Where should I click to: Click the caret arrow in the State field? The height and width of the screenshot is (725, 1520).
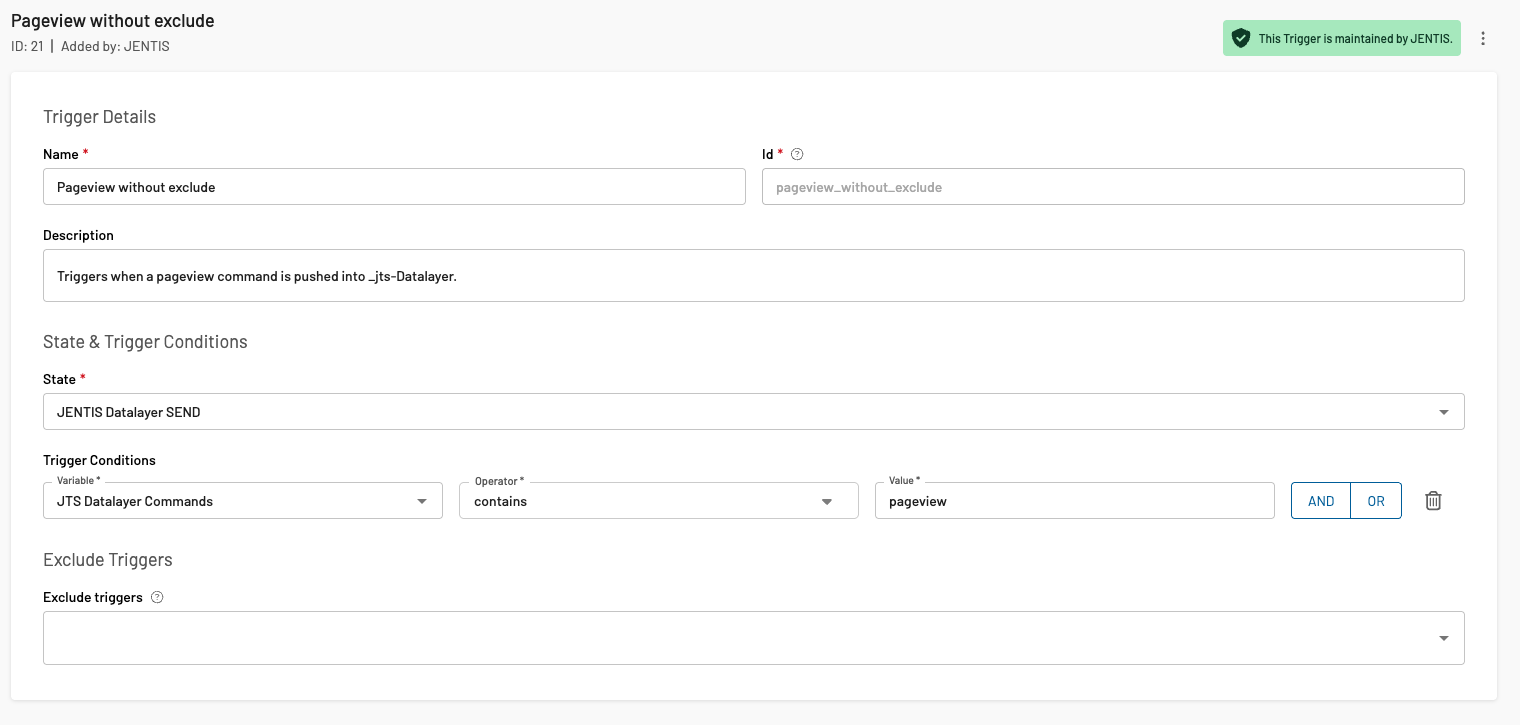click(x=1444, y=412)
